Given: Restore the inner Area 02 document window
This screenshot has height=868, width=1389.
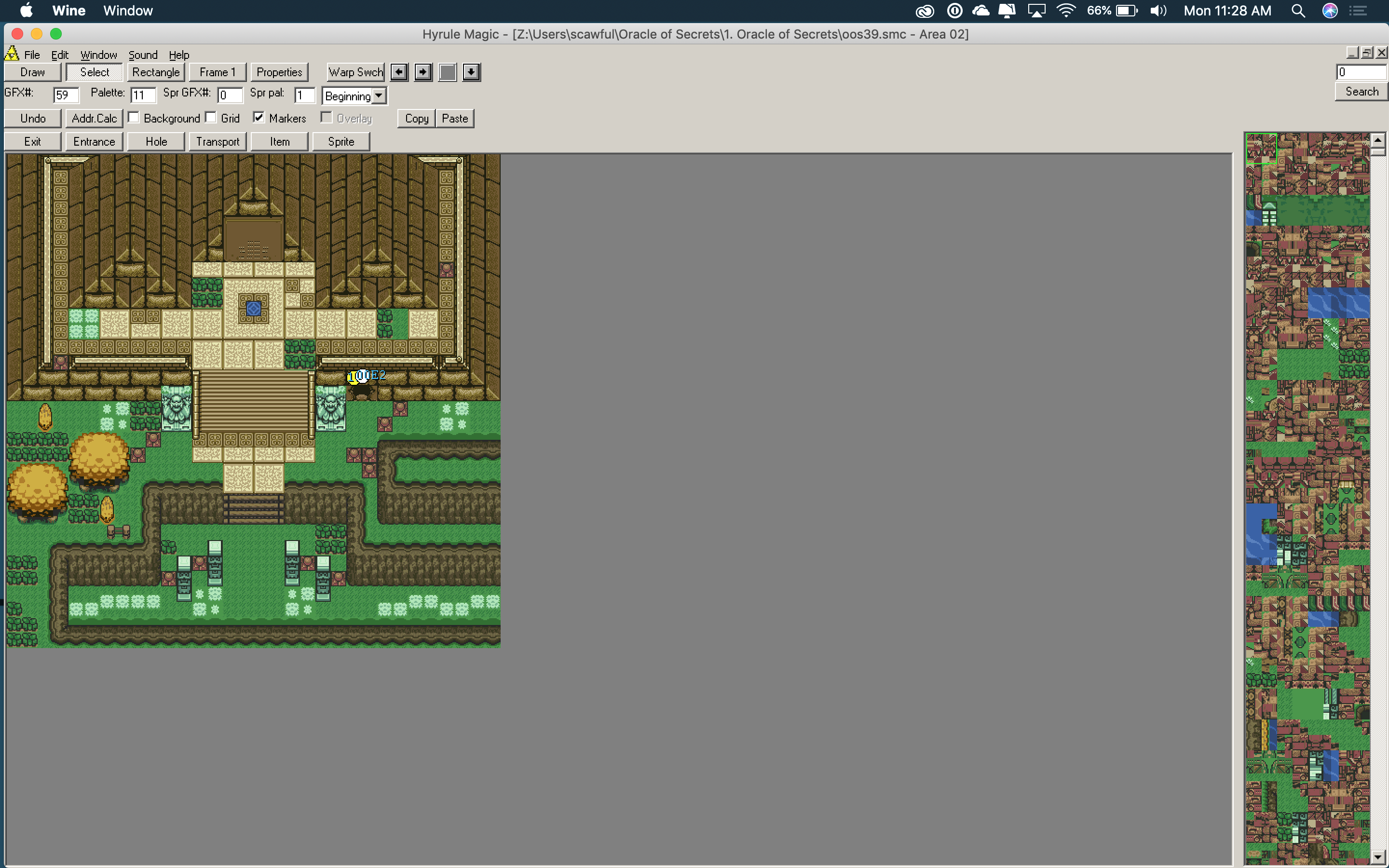Looking at the screenshot, I should 1367,53.
